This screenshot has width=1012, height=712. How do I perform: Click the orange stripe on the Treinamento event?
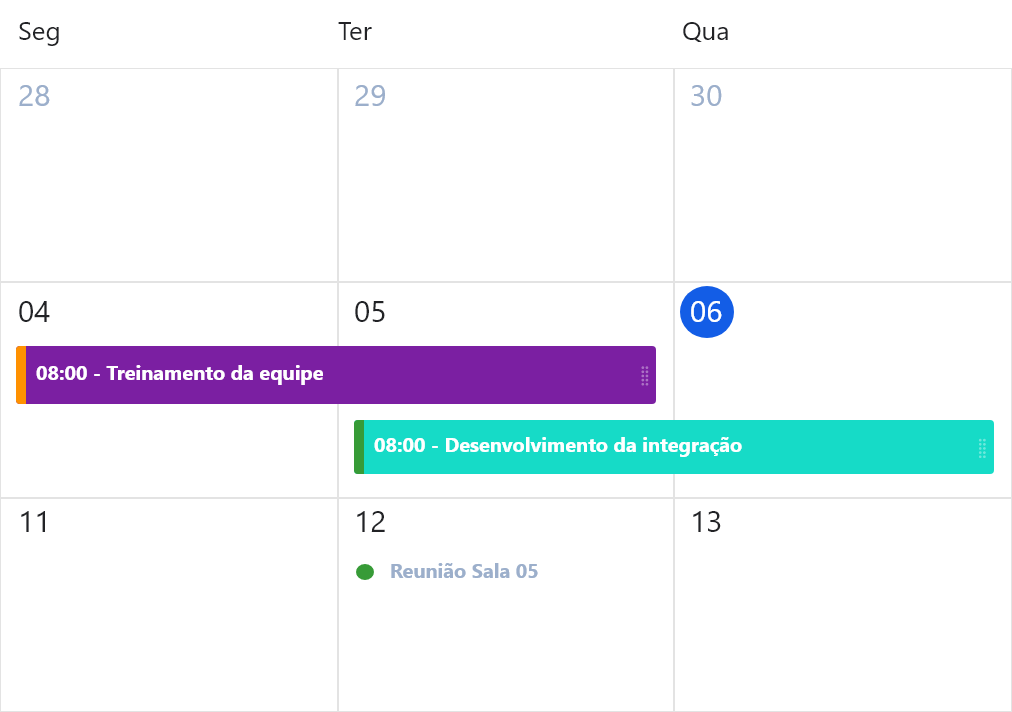pyautogui.click(x=21, y=375)
